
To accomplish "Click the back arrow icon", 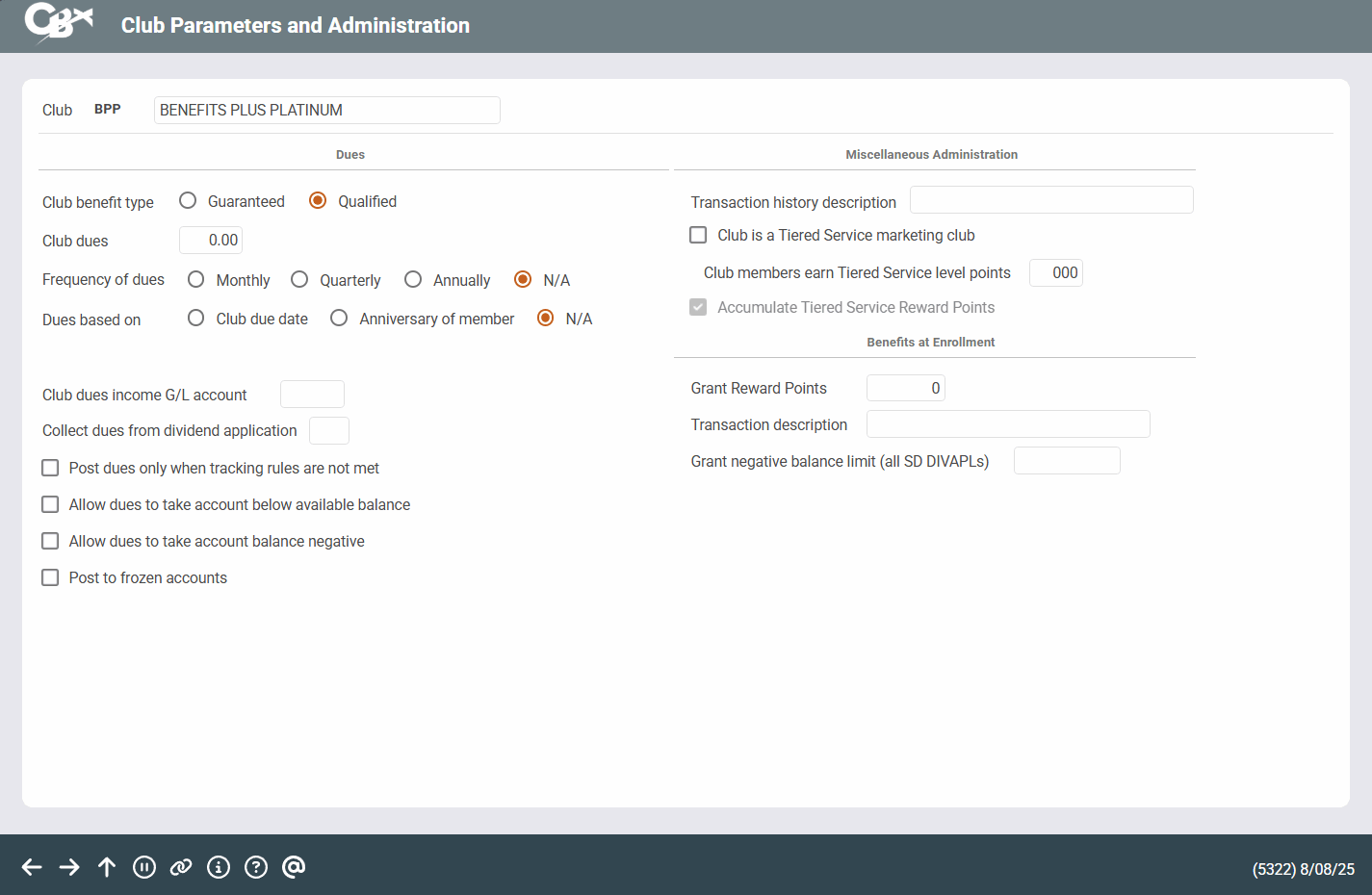I will coord(32,867).
